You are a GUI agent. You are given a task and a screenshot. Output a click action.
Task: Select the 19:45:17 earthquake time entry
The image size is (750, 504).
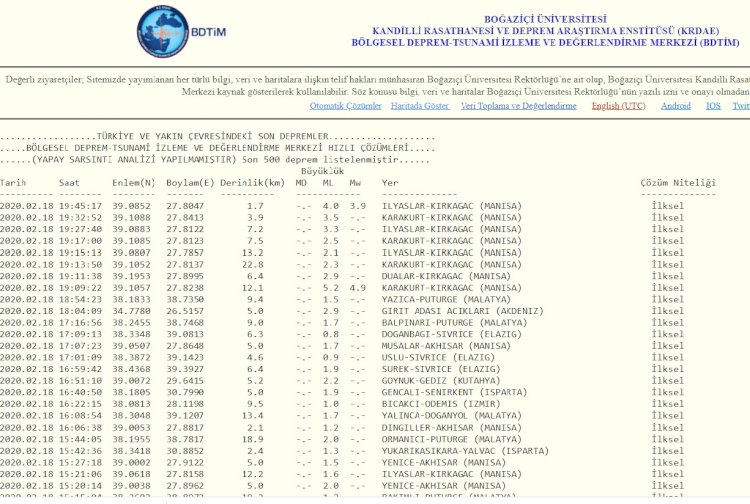point(80,206)
